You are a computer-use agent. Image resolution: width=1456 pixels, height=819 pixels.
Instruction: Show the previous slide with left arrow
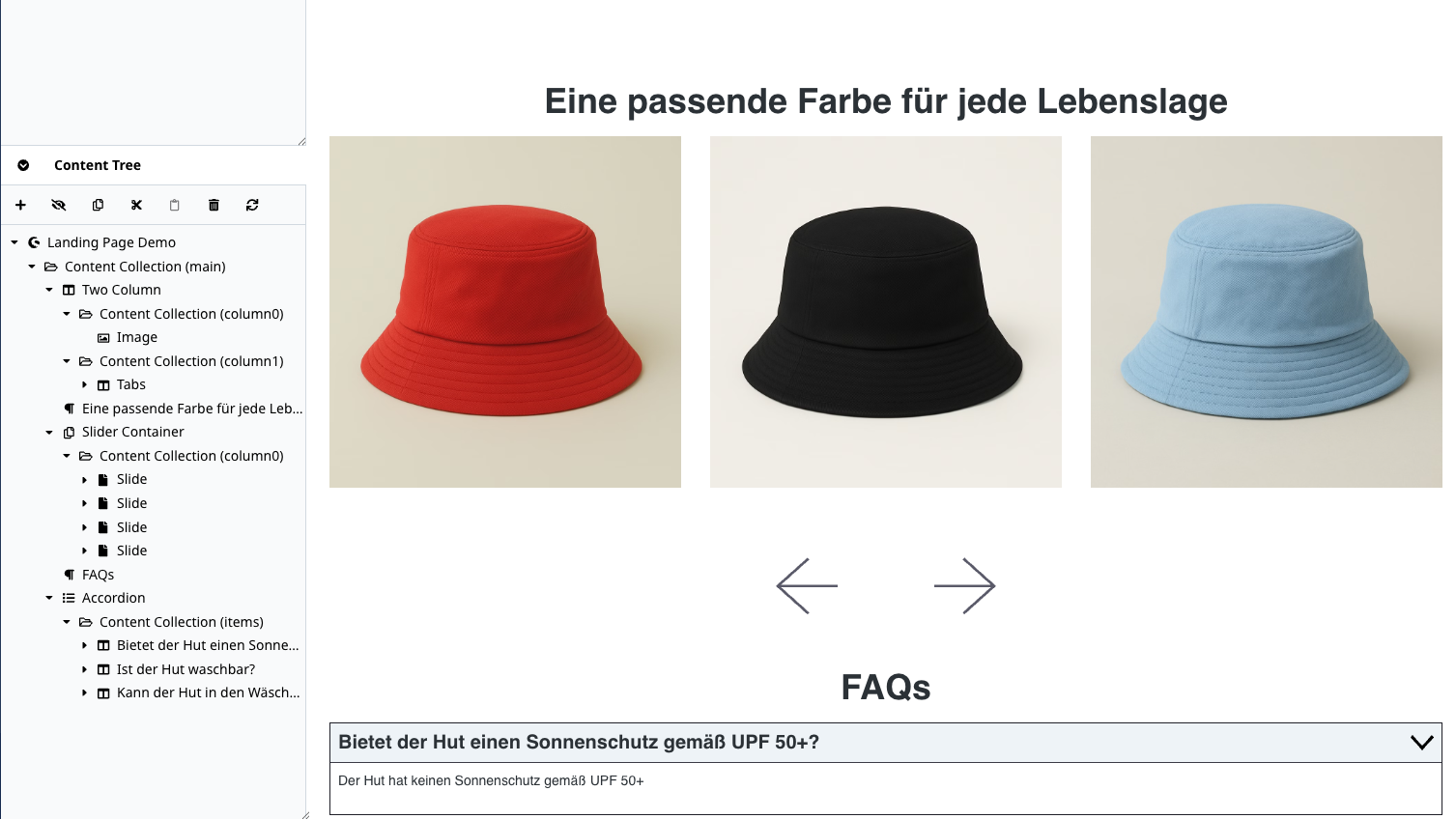coord(807,585)
